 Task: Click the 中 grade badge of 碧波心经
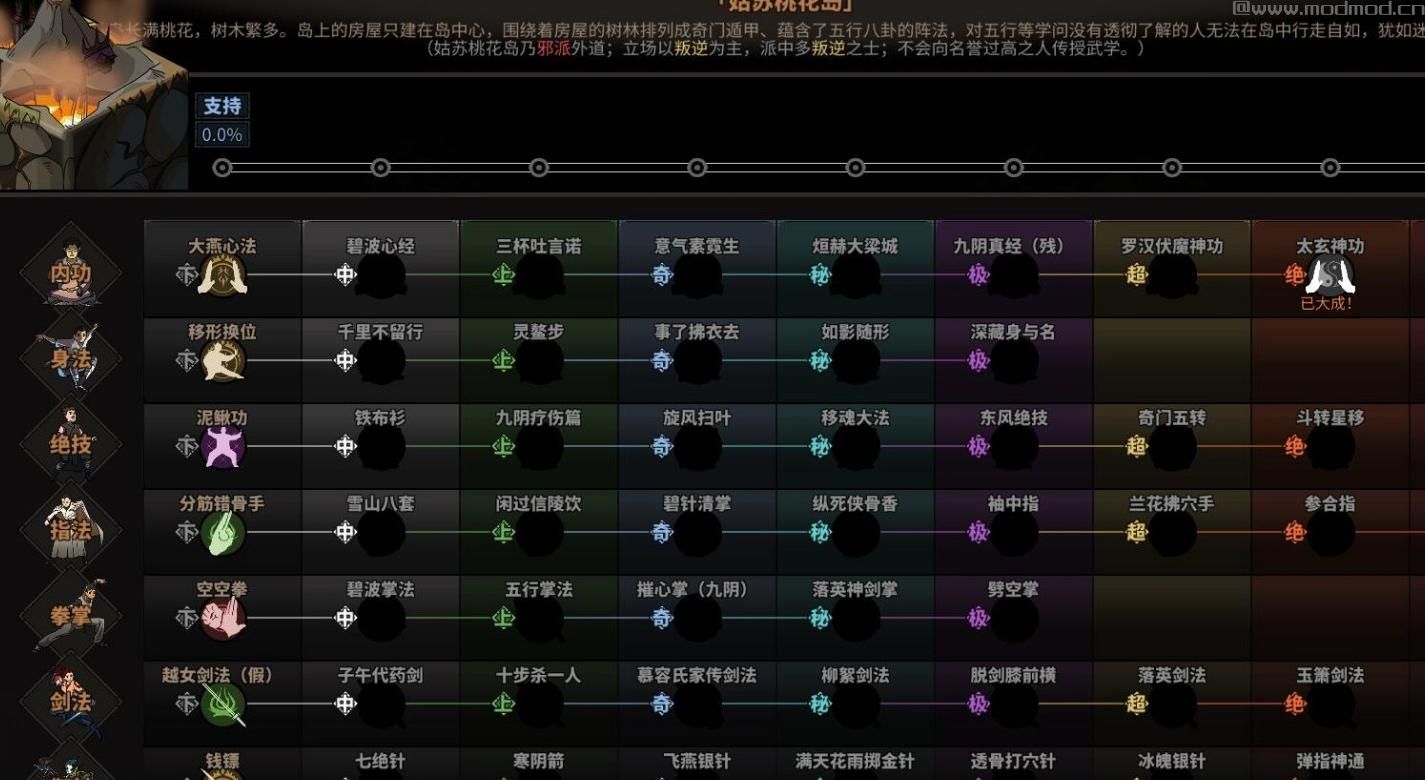(345, 274)
